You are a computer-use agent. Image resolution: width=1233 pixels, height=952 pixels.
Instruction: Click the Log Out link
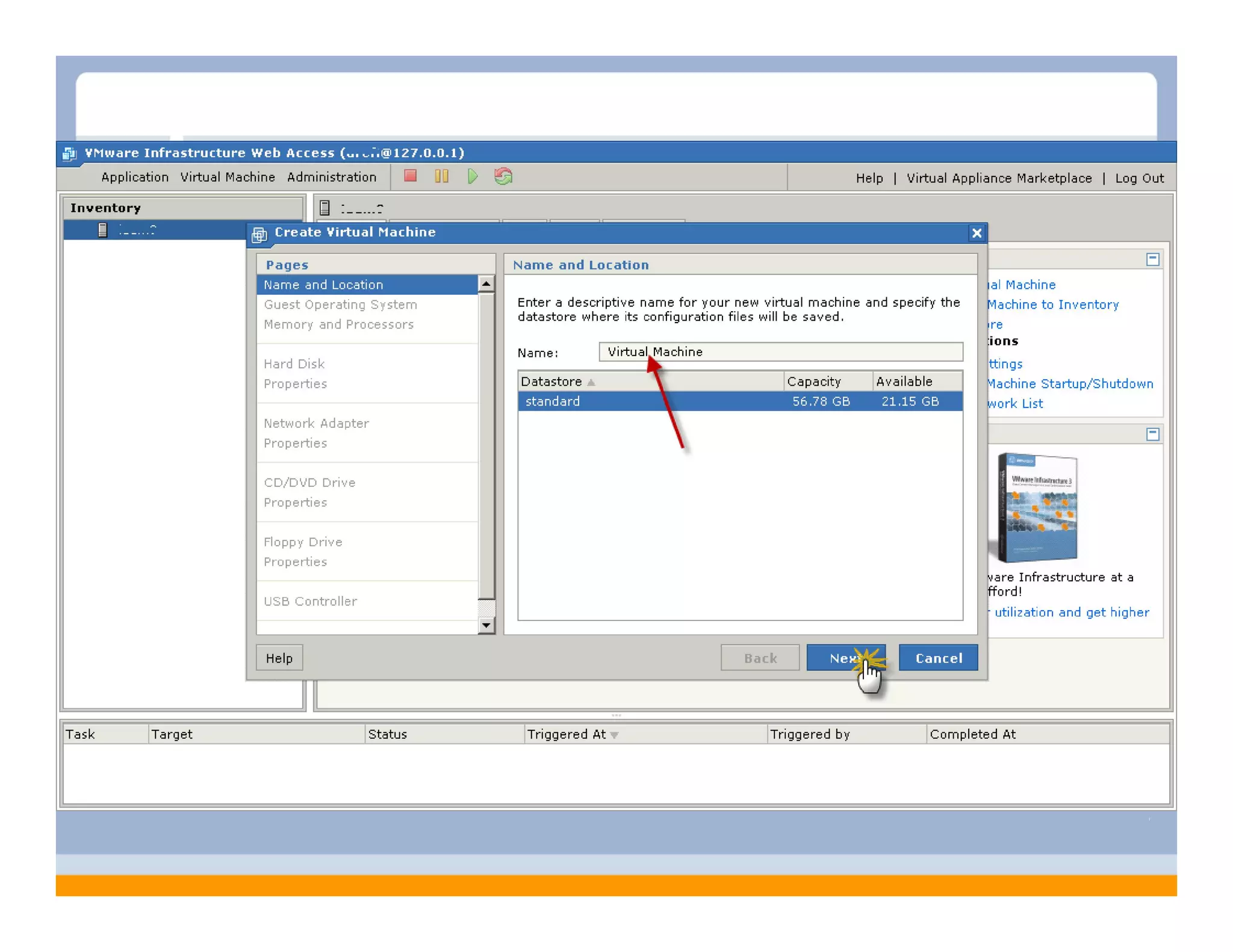click(x=1139, y=178)
